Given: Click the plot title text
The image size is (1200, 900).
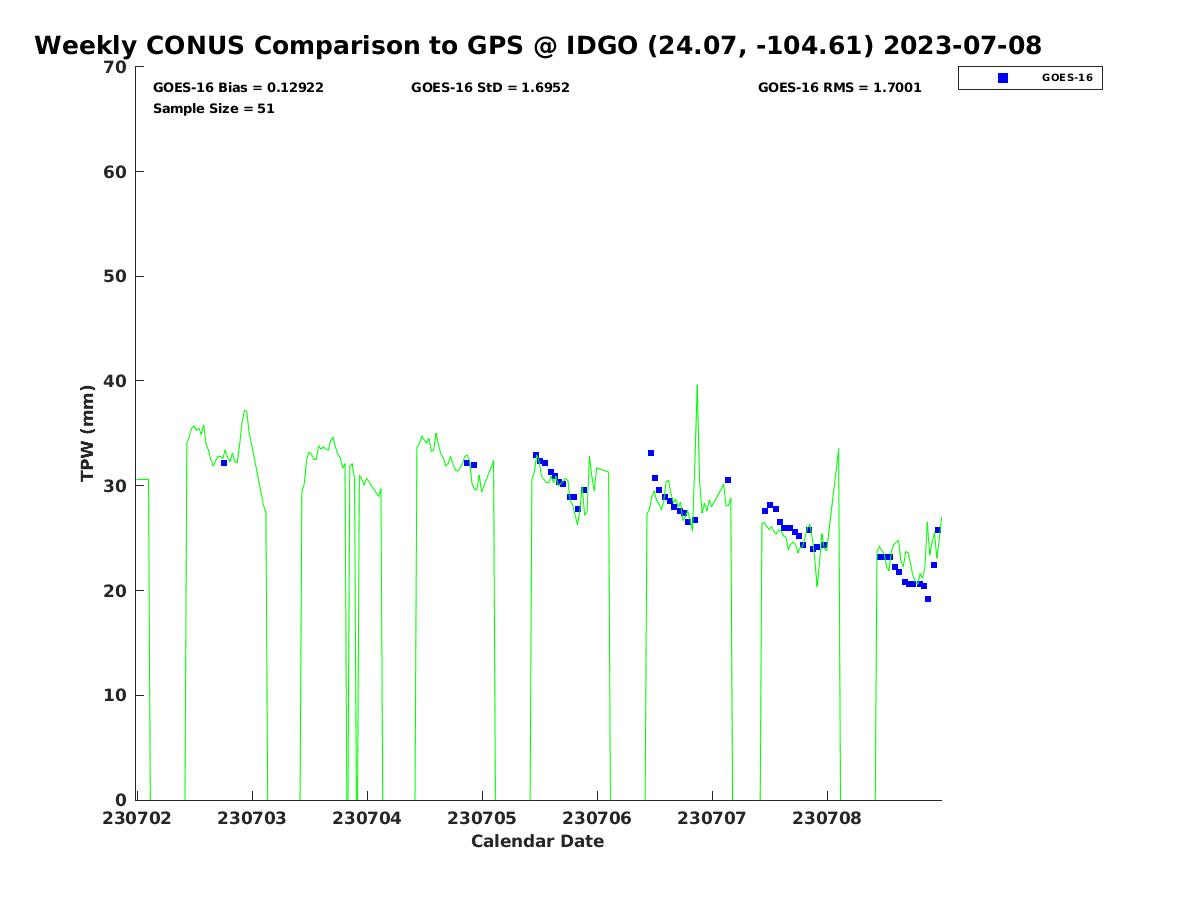Looking at the screenshot, I should [537, 46].
